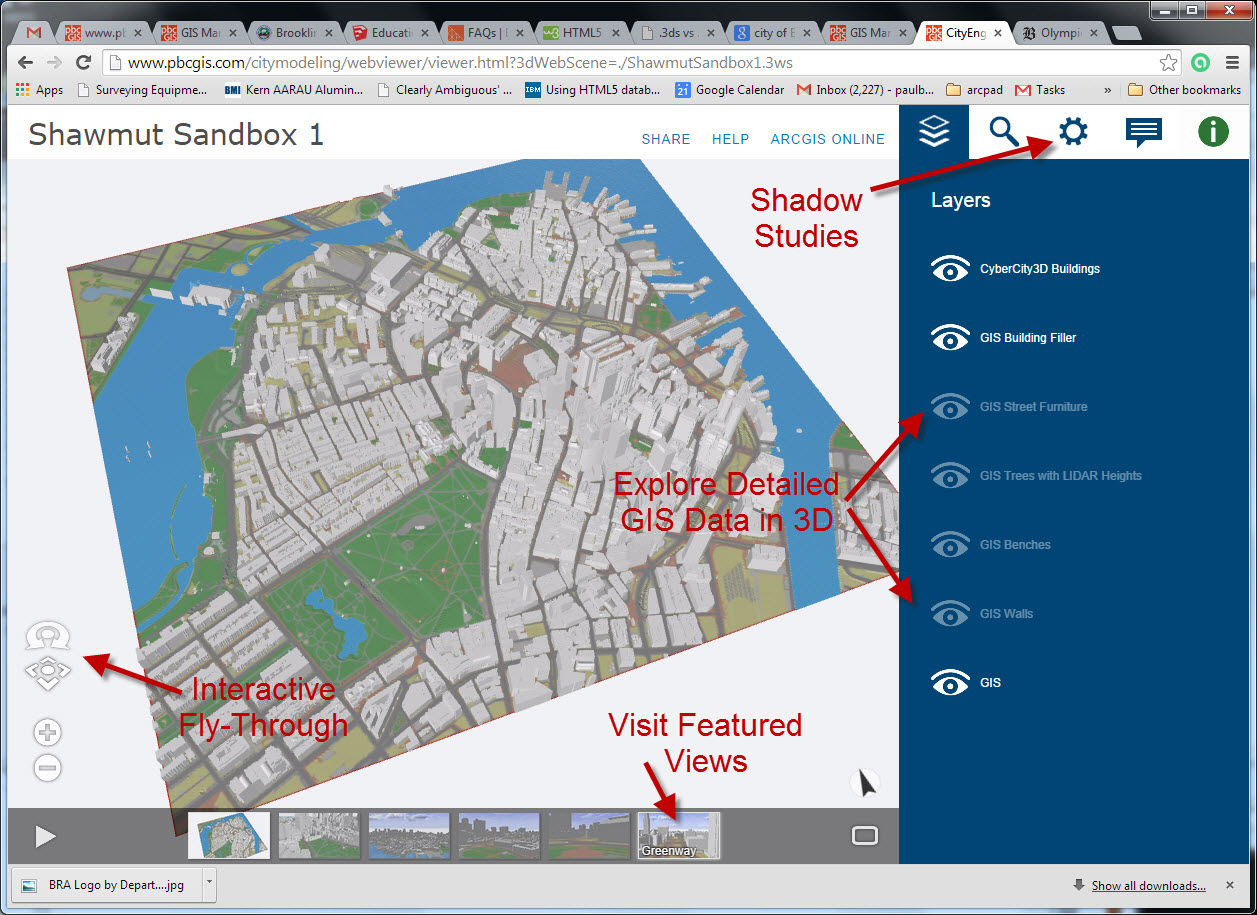Viewport: 1257px width, 915px height.
Task: Toggle the fullscreen rectangle icon
Action: tap(865, 836)
